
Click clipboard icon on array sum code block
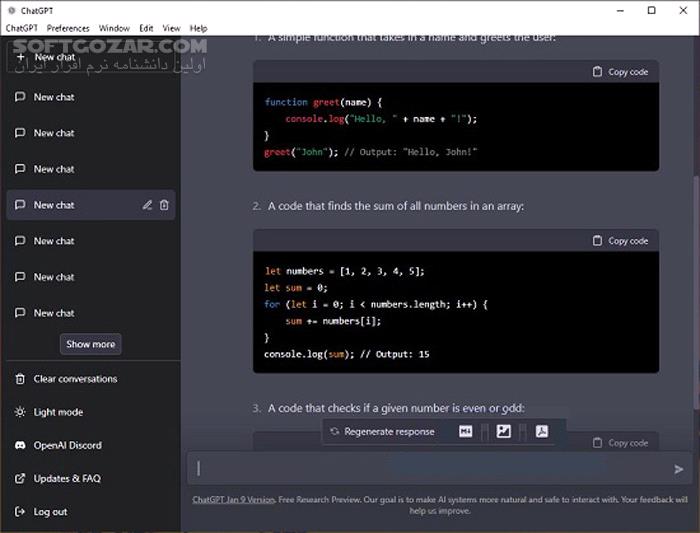pyautogui.click(x=597, y=241)
